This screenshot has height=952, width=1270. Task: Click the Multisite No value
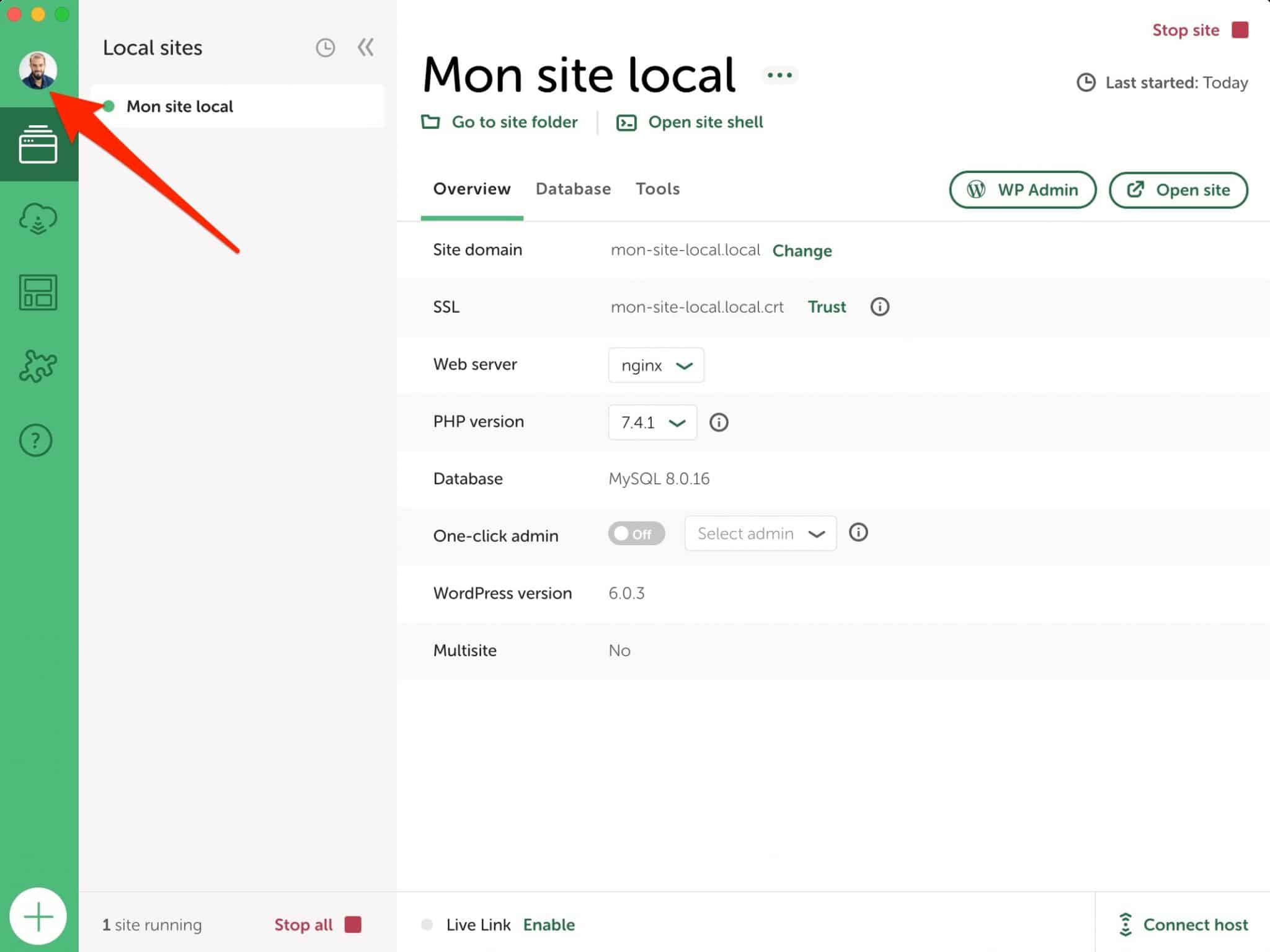(619, 650)
